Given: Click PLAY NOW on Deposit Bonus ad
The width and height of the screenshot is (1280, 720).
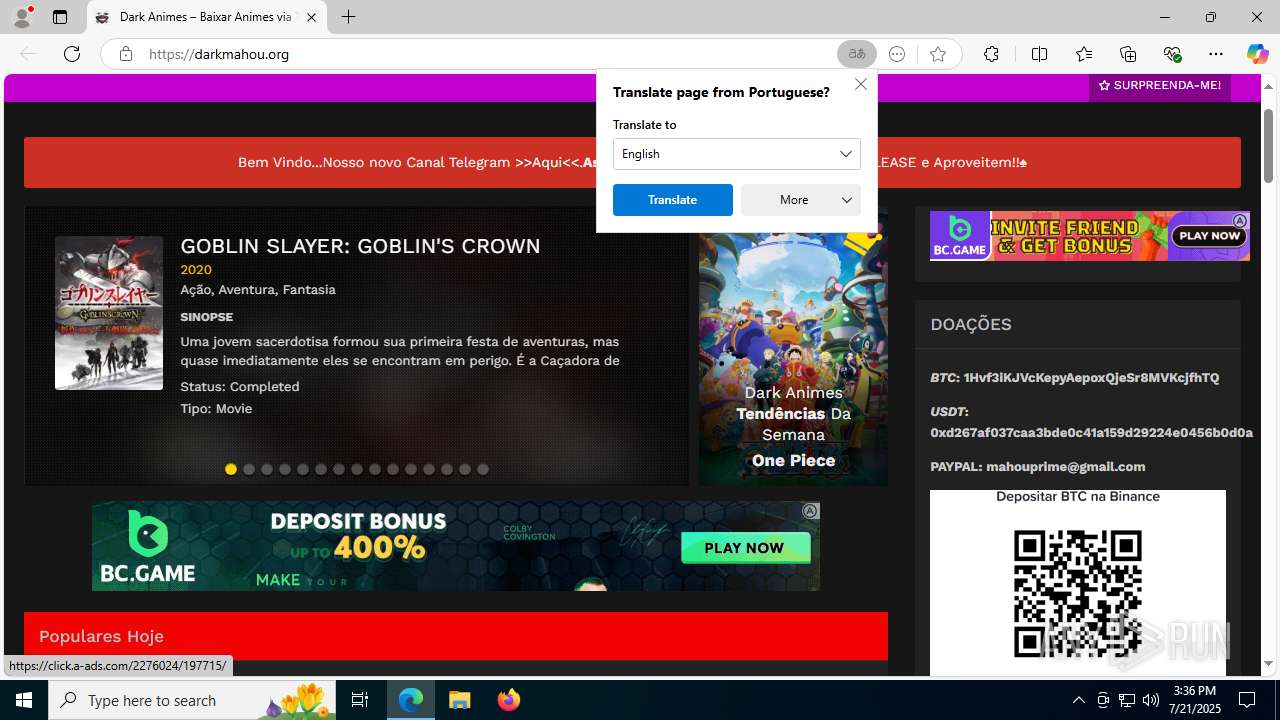Looking at the screenshot, I should coord(744,548).
